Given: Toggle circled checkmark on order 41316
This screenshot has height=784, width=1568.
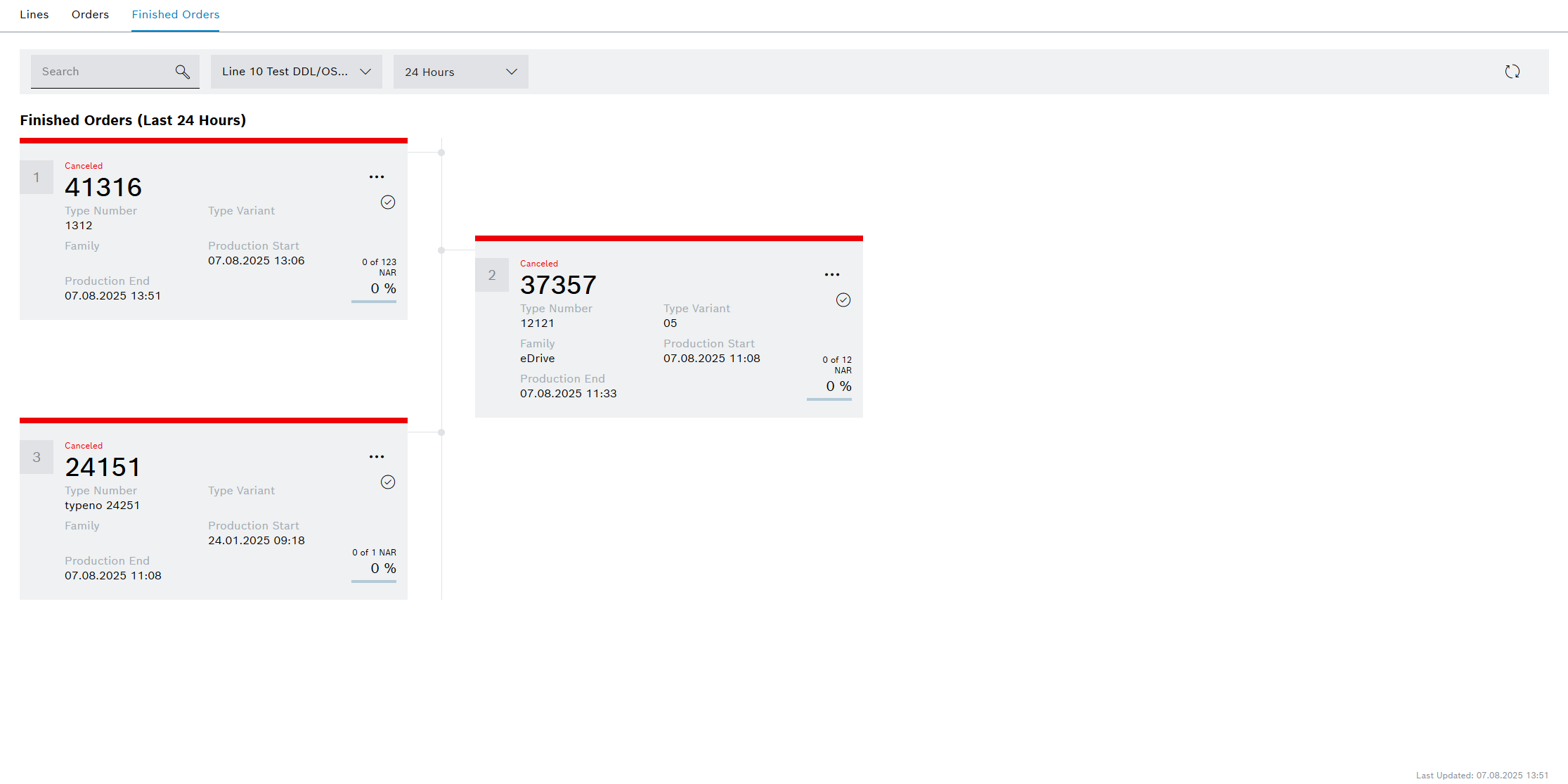Looking at the screenshot, I should [388, 203].
